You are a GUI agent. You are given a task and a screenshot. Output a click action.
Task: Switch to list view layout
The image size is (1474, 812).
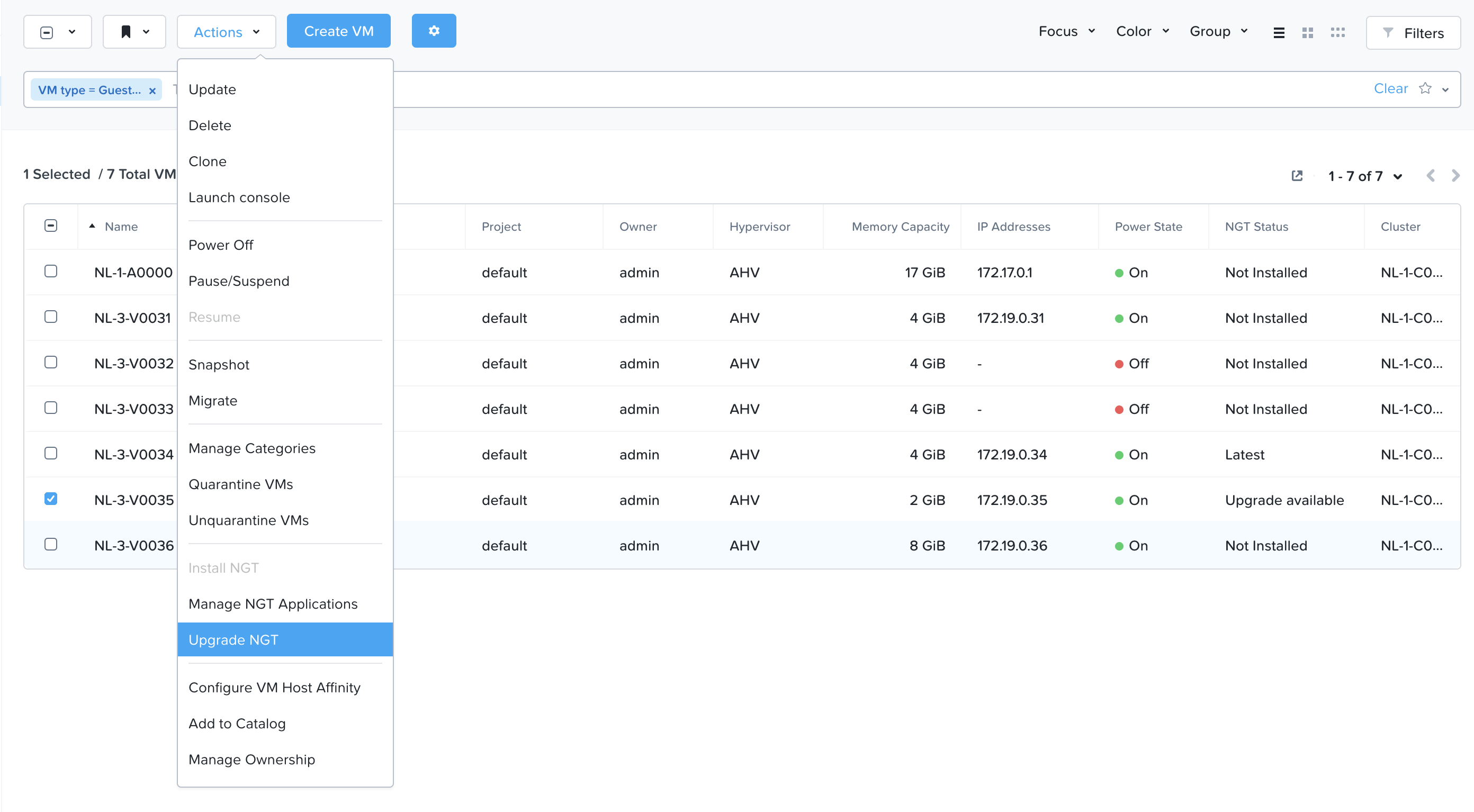[1279, 33]
